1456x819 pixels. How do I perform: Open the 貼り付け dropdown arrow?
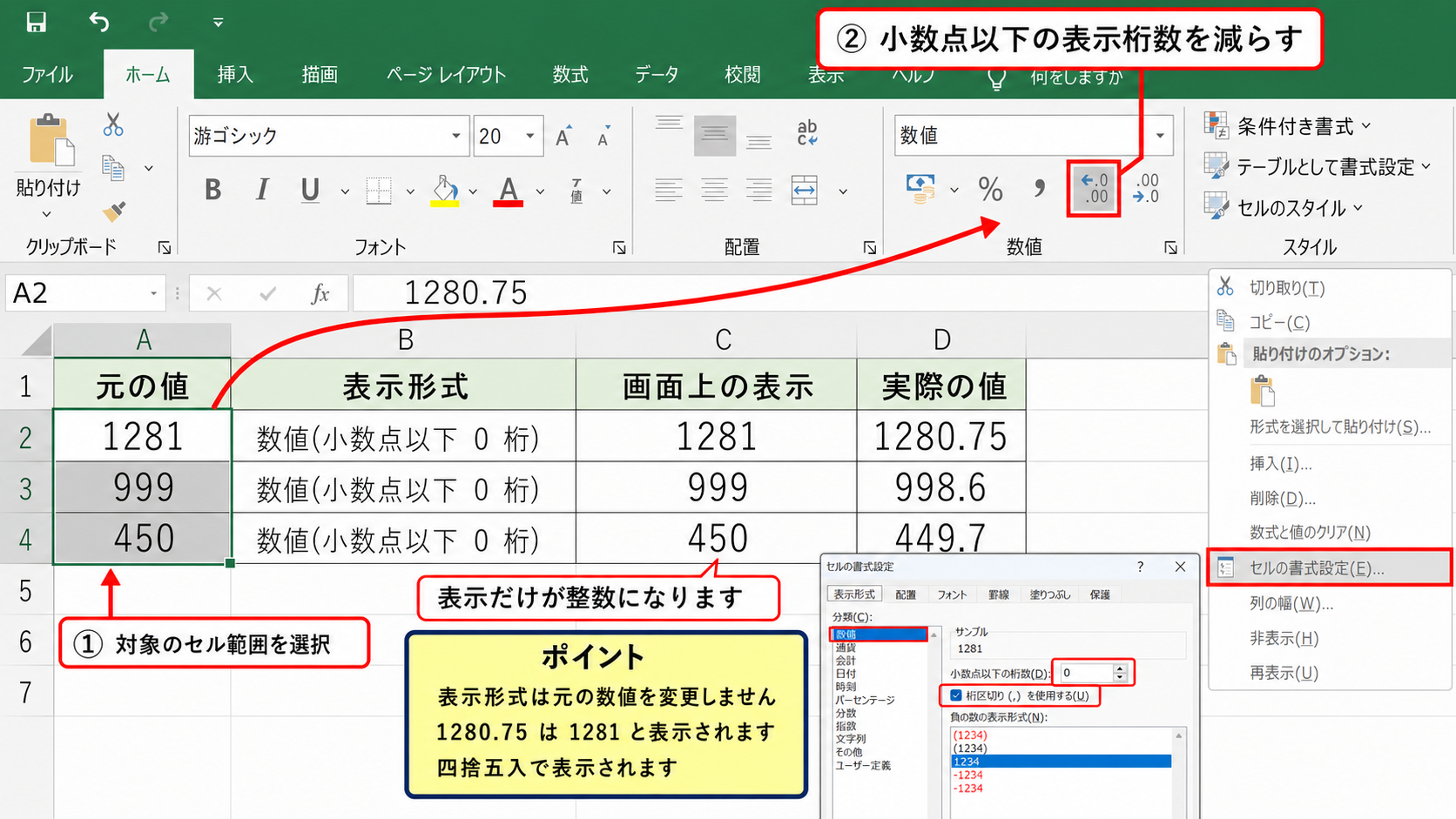click(x=47, y=214)
